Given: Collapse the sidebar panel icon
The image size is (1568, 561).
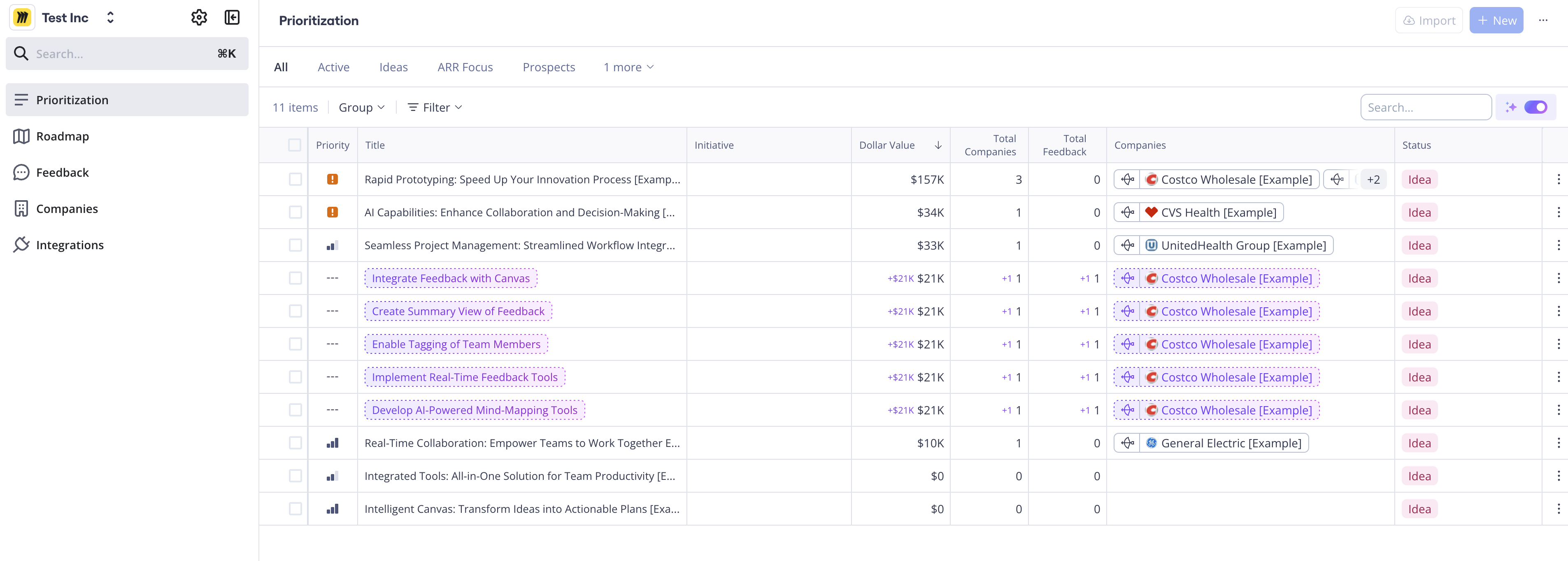Looking at the screenshot, I should pyautogui.click(x=232, y=18).
